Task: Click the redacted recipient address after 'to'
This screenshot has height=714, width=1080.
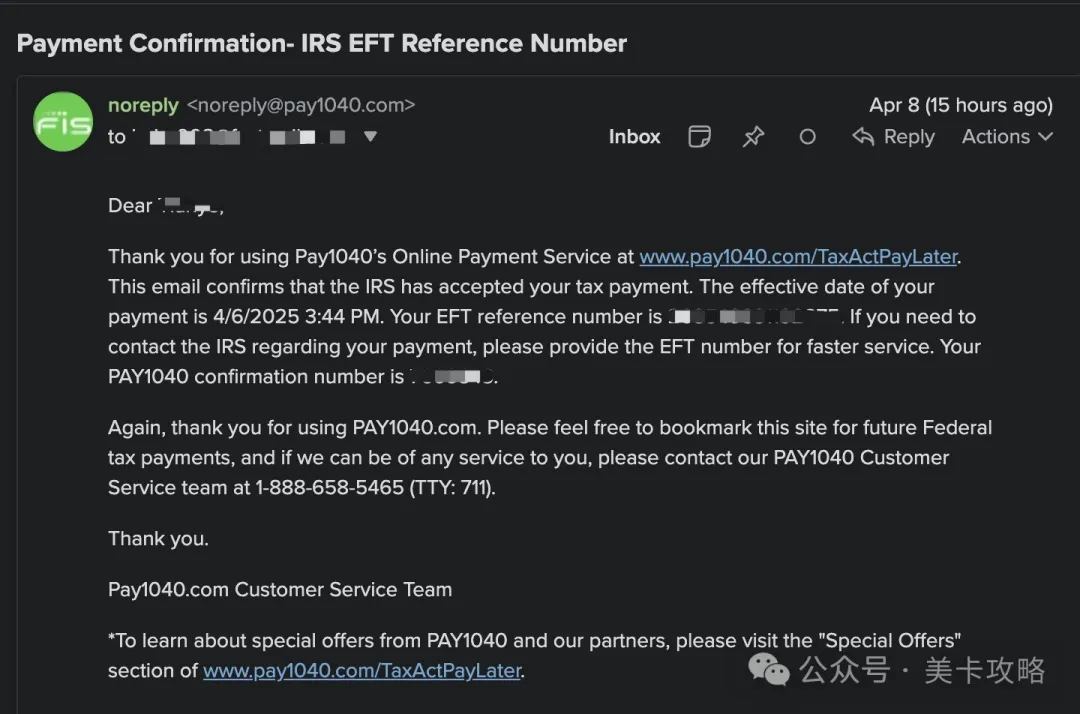Action: point(240,137)
